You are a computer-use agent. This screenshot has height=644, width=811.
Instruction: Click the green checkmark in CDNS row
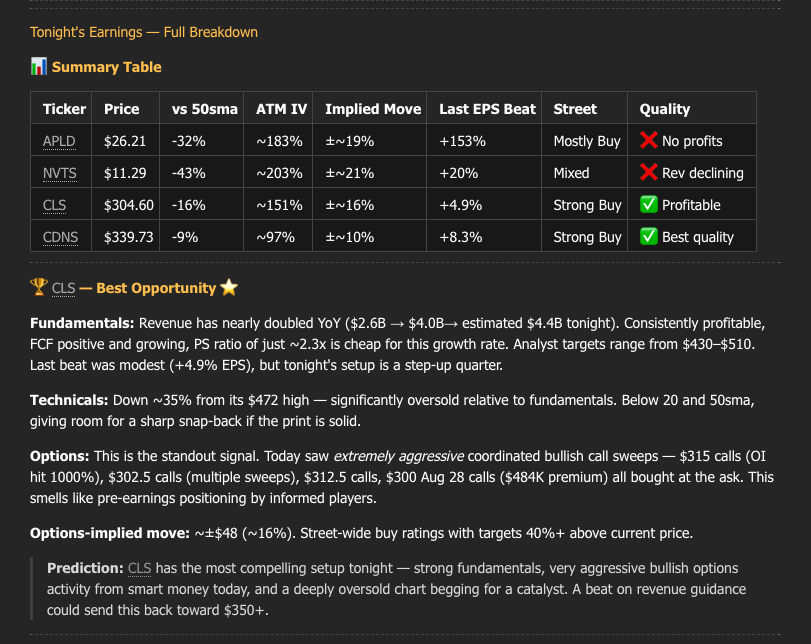649,236
